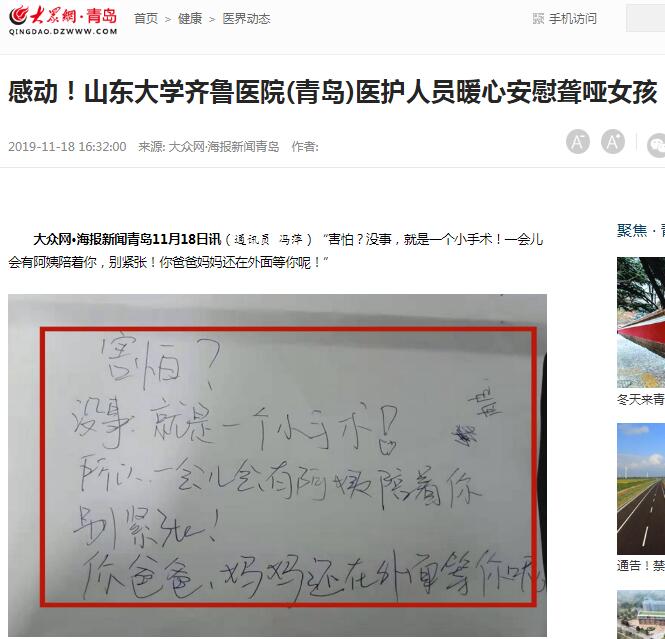Click the article headline text

point(332,92)
